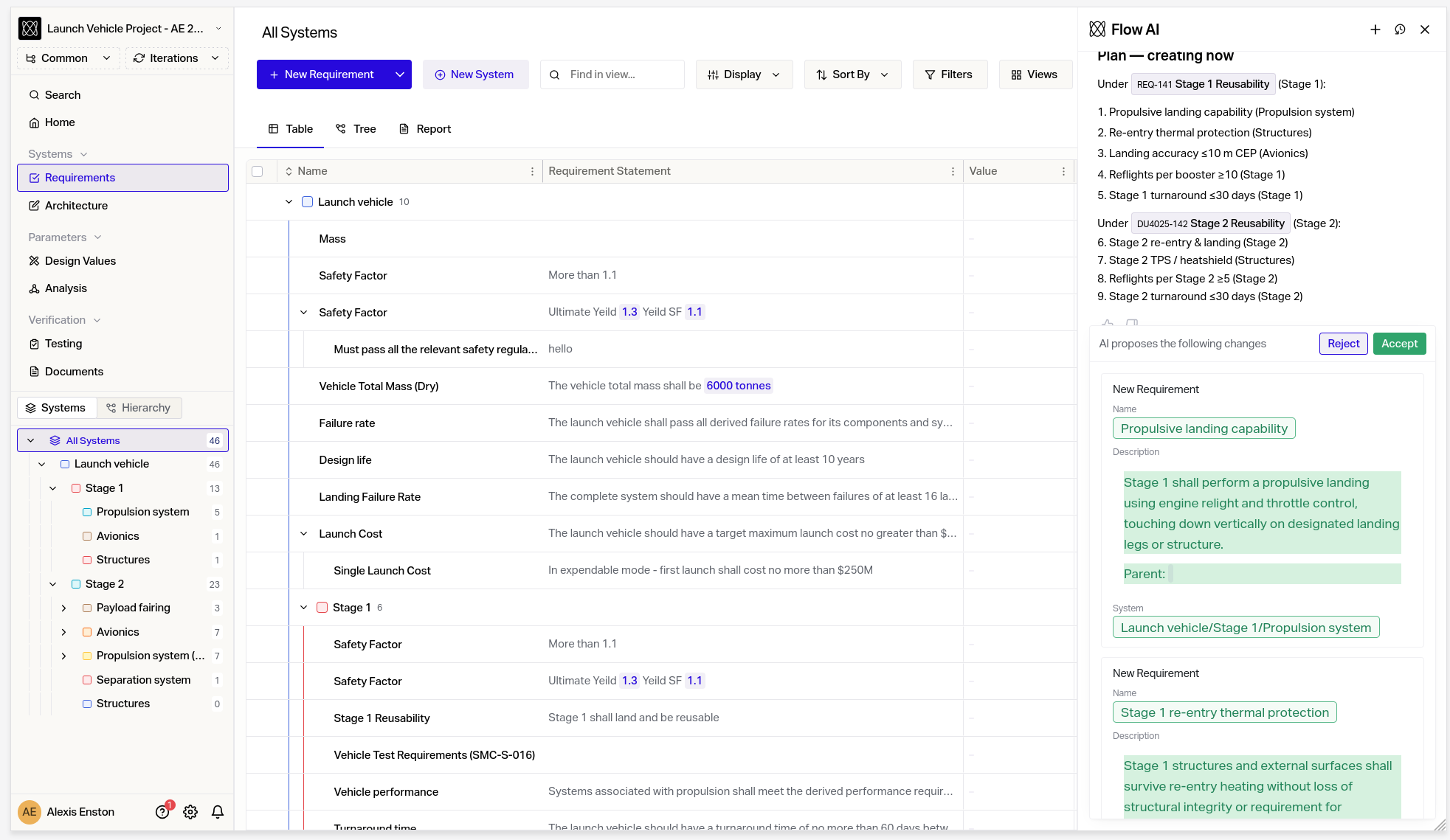The height and width of the screenshot is (840, 1450).
Task: Switch to the Report tab
Action: [425, 129]
